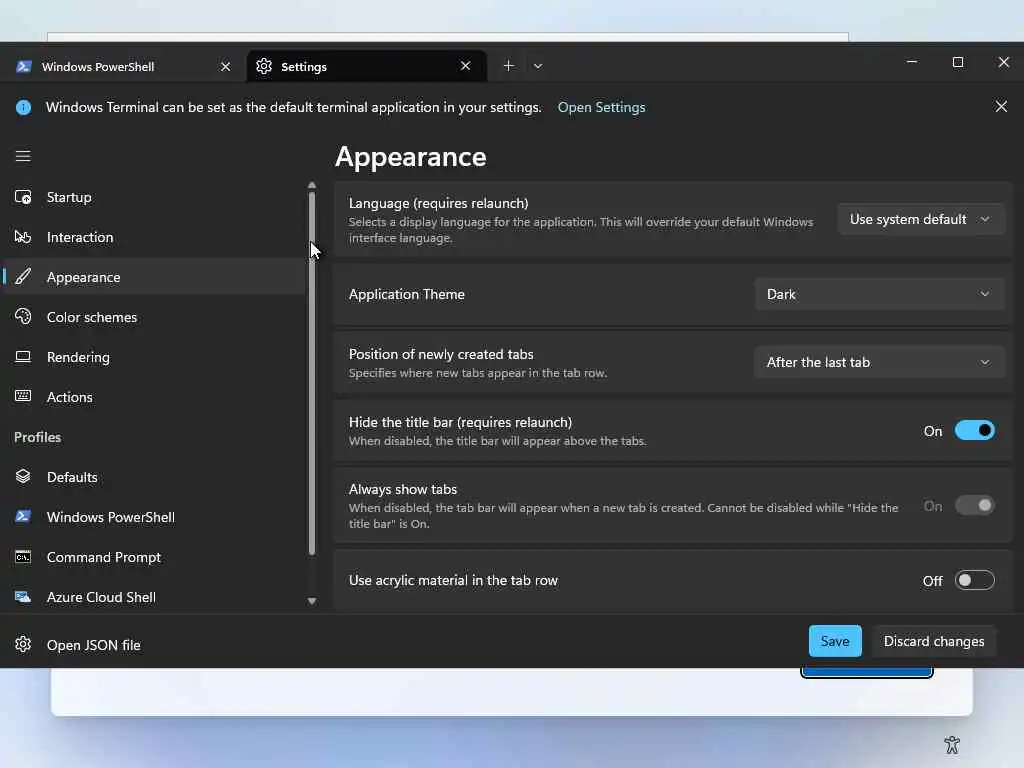Click the sidebar vertical scrollbar thumb

click(312, 374)
